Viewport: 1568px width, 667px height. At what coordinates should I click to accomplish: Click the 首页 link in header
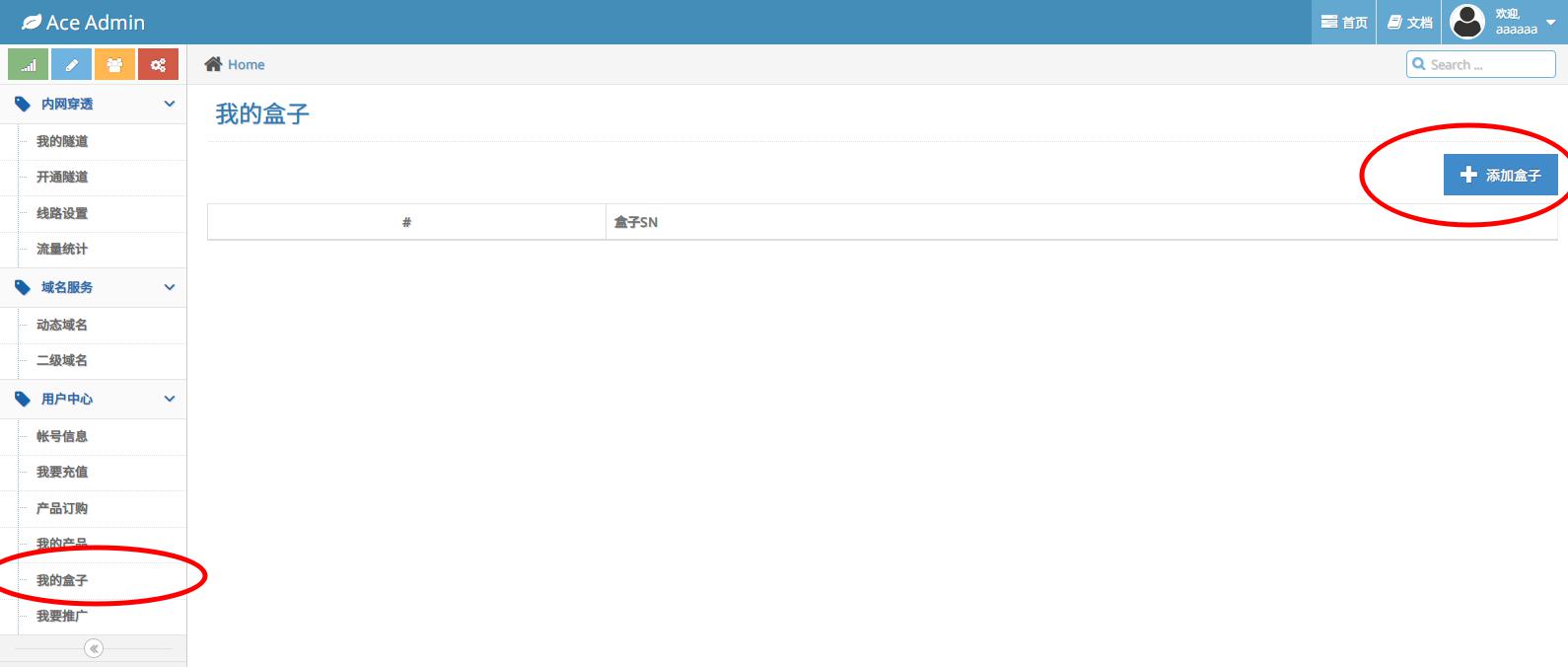coord(1344,22)
